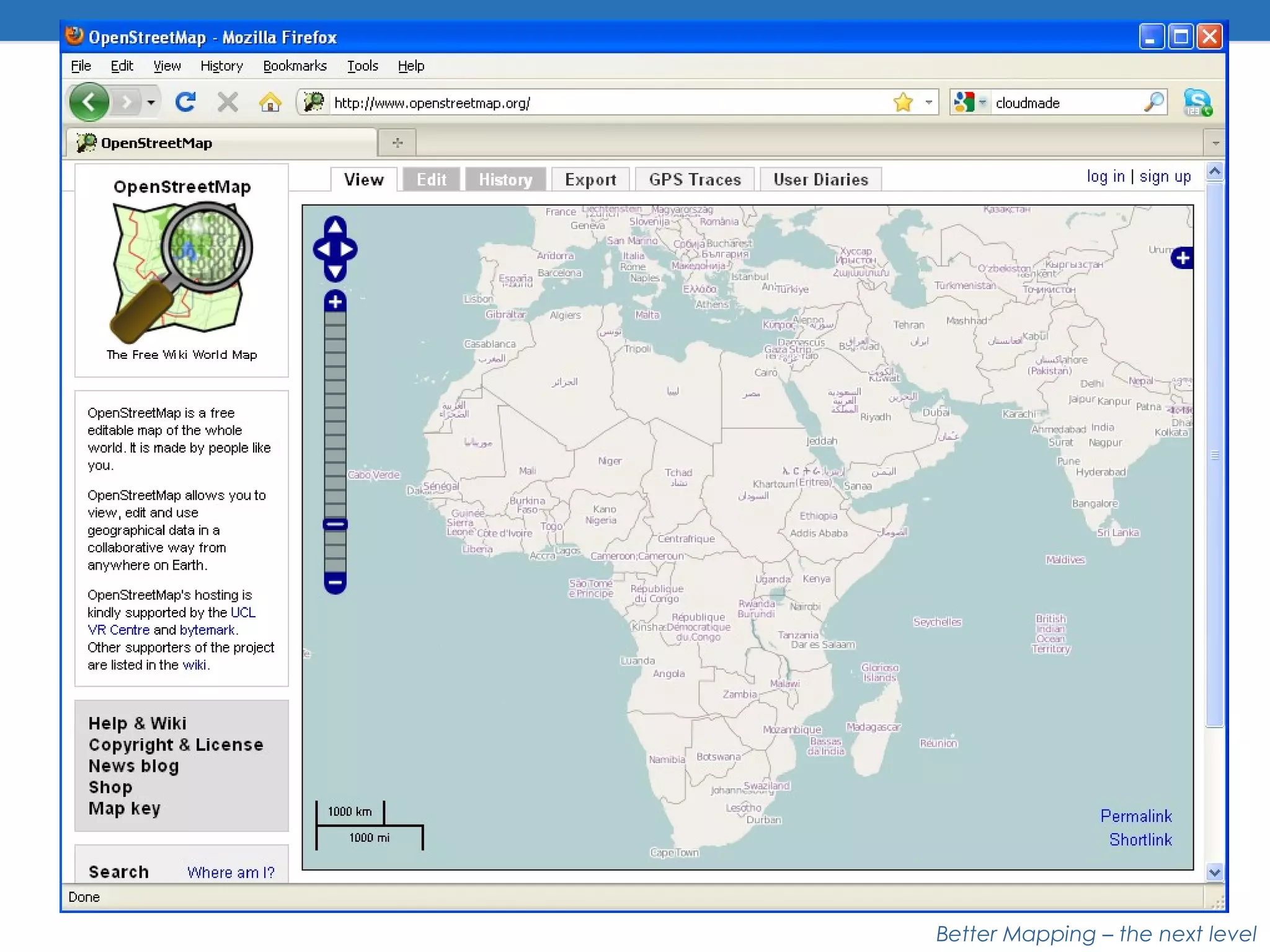Click the Skype extension toolbar icon
Screen dimensions: 1270x952
[1197, 102]
